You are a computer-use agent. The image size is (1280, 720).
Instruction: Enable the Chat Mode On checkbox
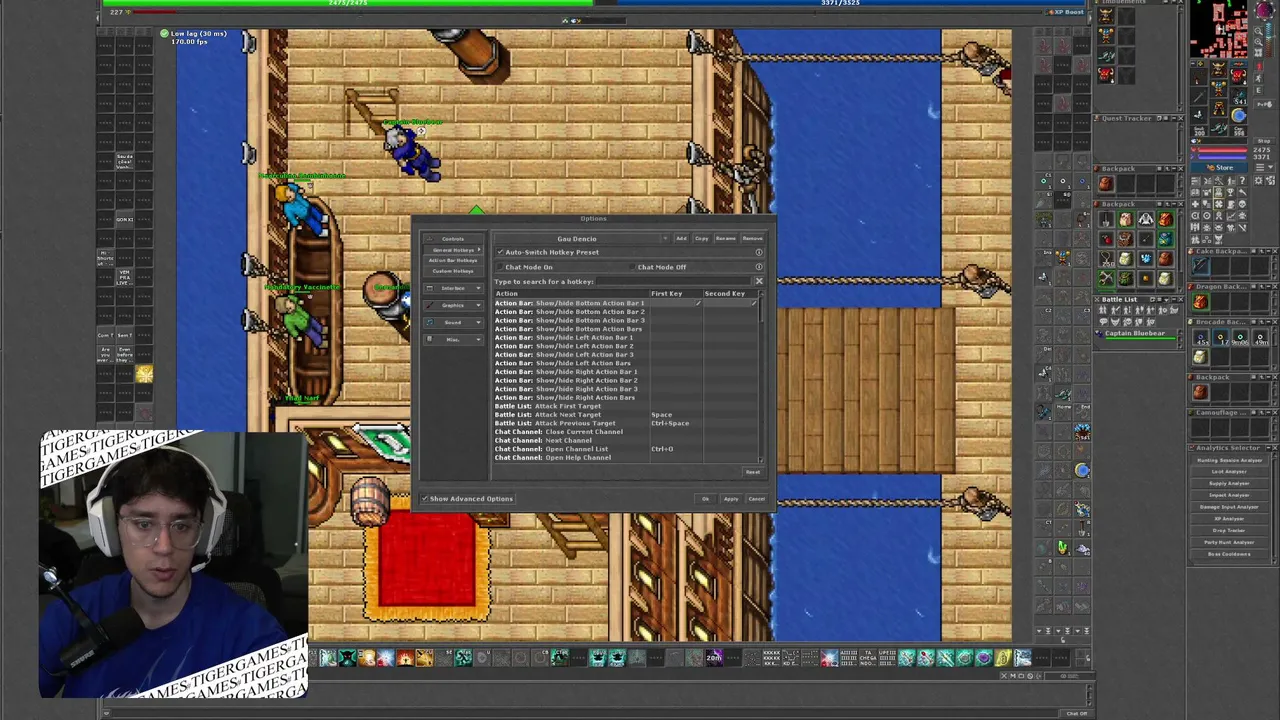pyautogui.click(x=500, y=267)
